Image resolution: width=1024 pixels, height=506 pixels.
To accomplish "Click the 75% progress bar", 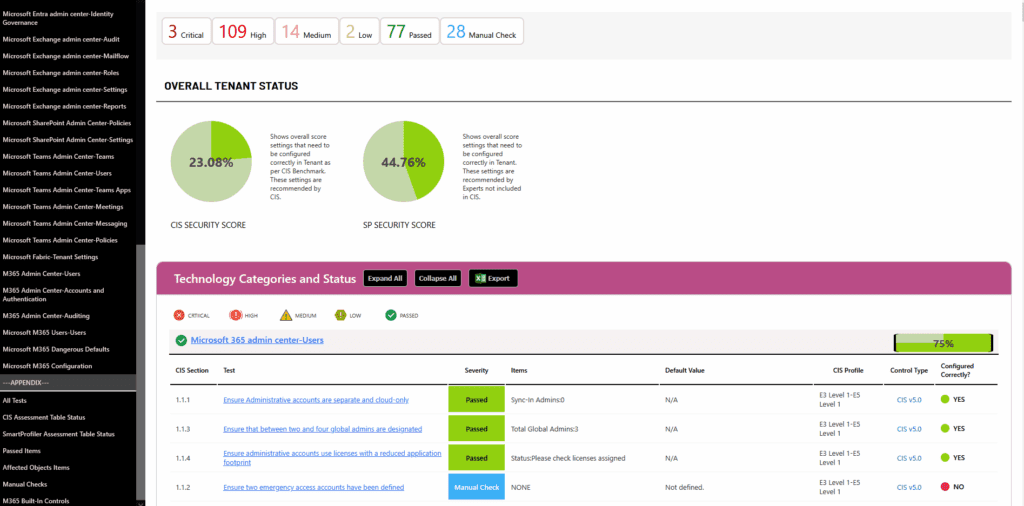I will pos(943,343).
